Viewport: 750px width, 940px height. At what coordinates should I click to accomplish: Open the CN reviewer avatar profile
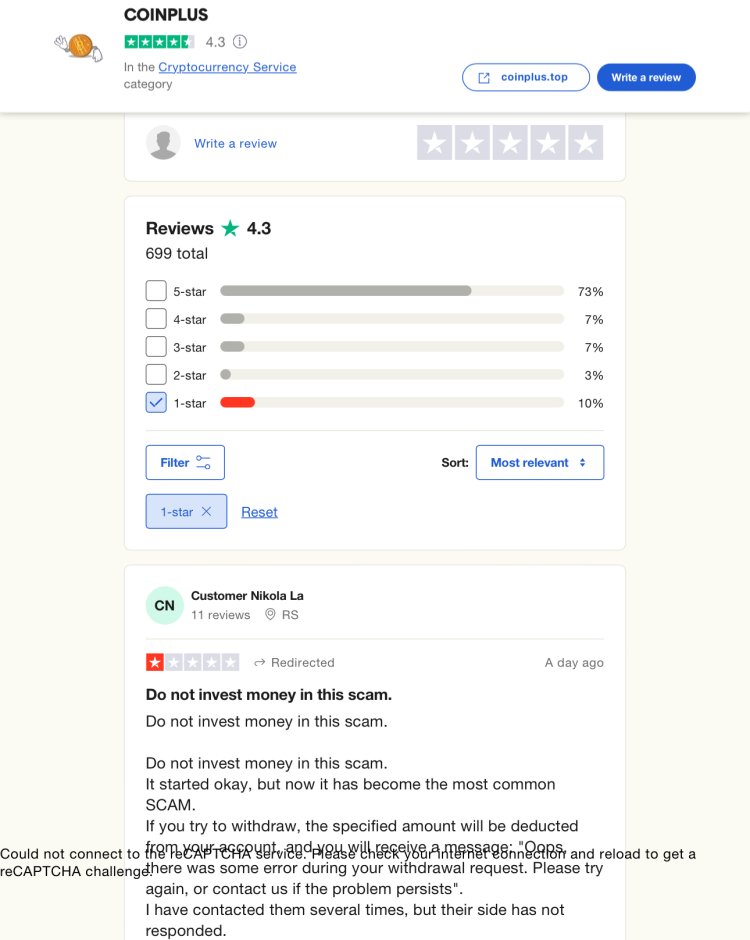(x=164, y=605)
